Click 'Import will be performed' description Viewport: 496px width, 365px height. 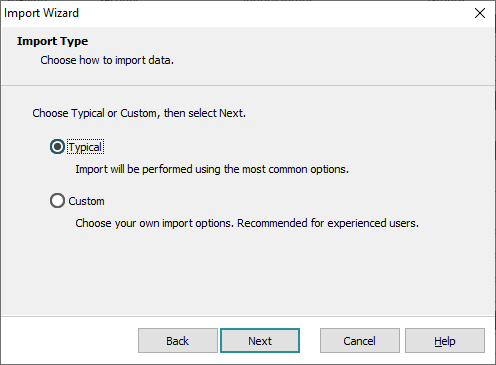212,169
